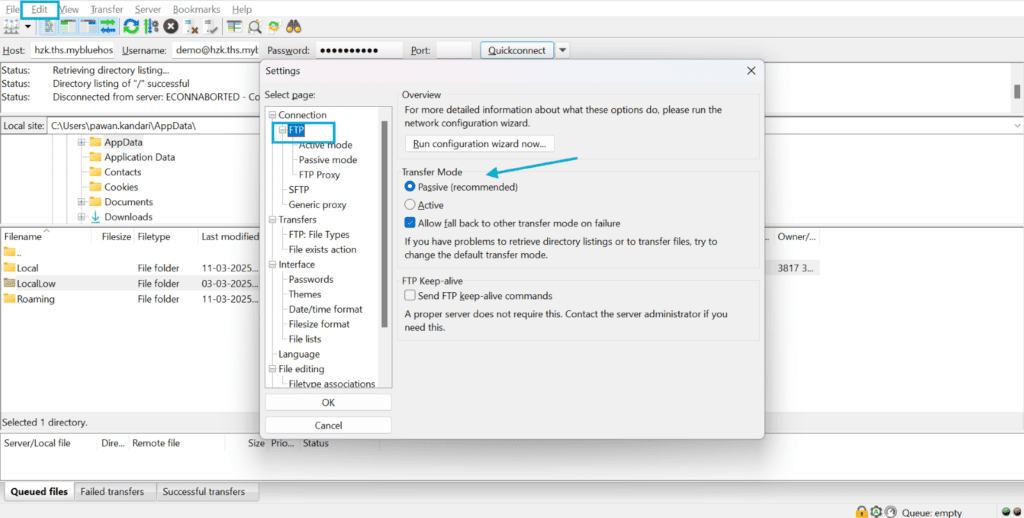The height and width of the screenshot is (518, 1024).
Task: Expand the AppData folder in local tree
Action: pyautogui.click(x=82, y=142)
